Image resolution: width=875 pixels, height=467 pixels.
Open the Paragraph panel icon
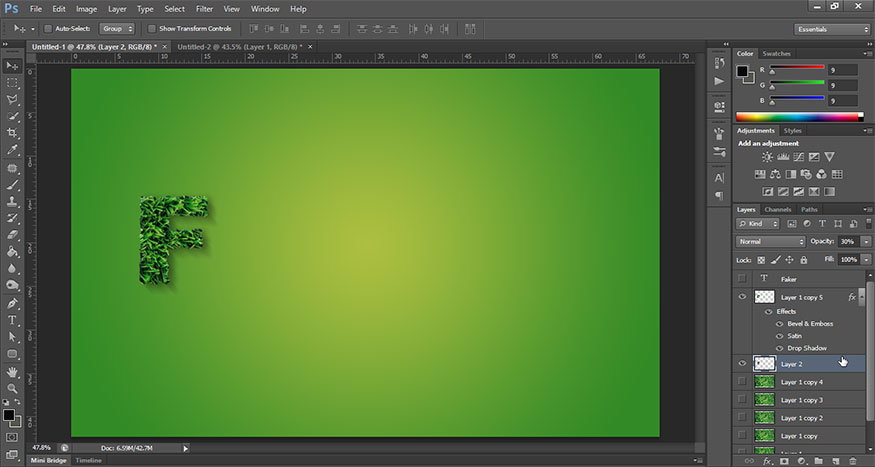tap(719, 196)
